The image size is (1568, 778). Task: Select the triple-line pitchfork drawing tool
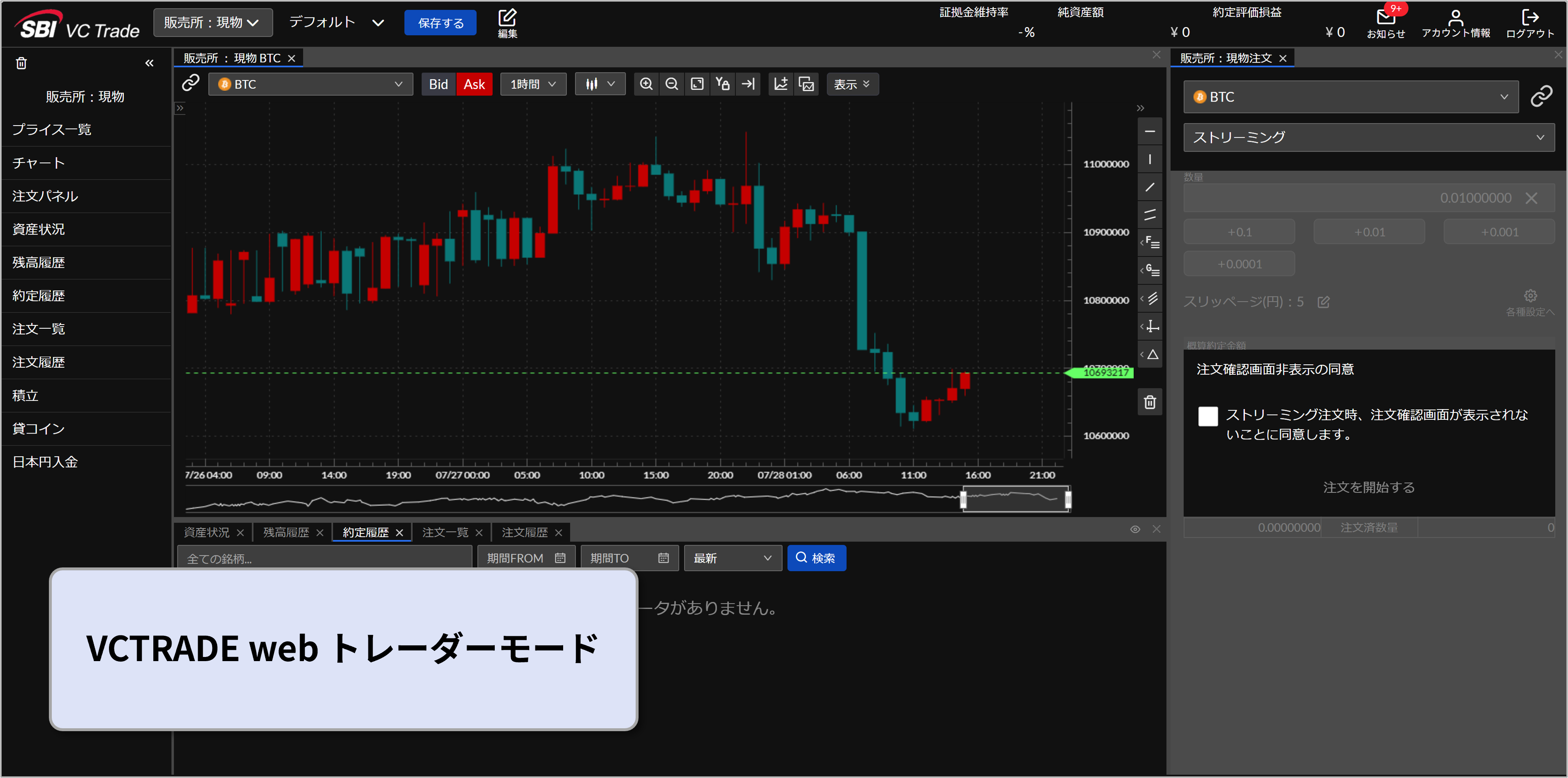[x=1150, y=298]
